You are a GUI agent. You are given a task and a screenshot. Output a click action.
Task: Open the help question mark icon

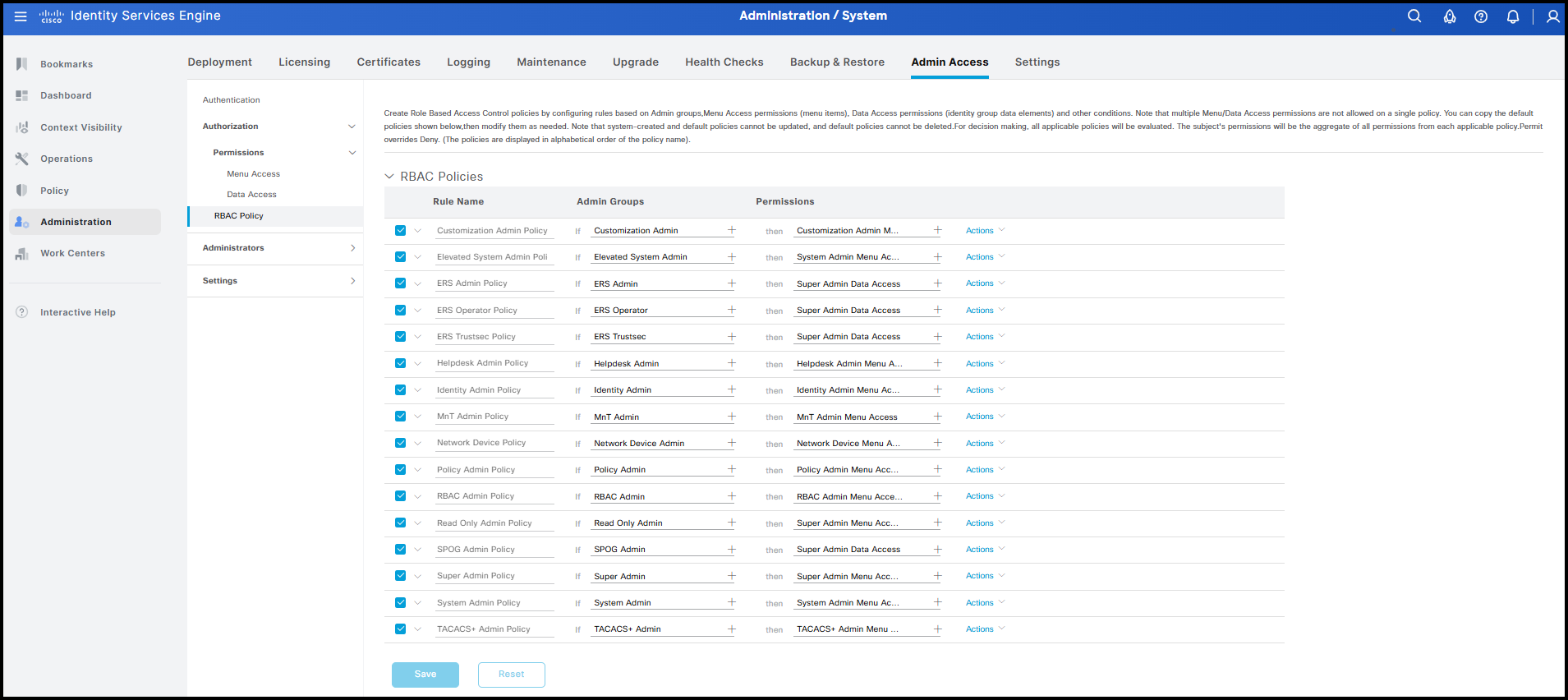pos(1480,16)
